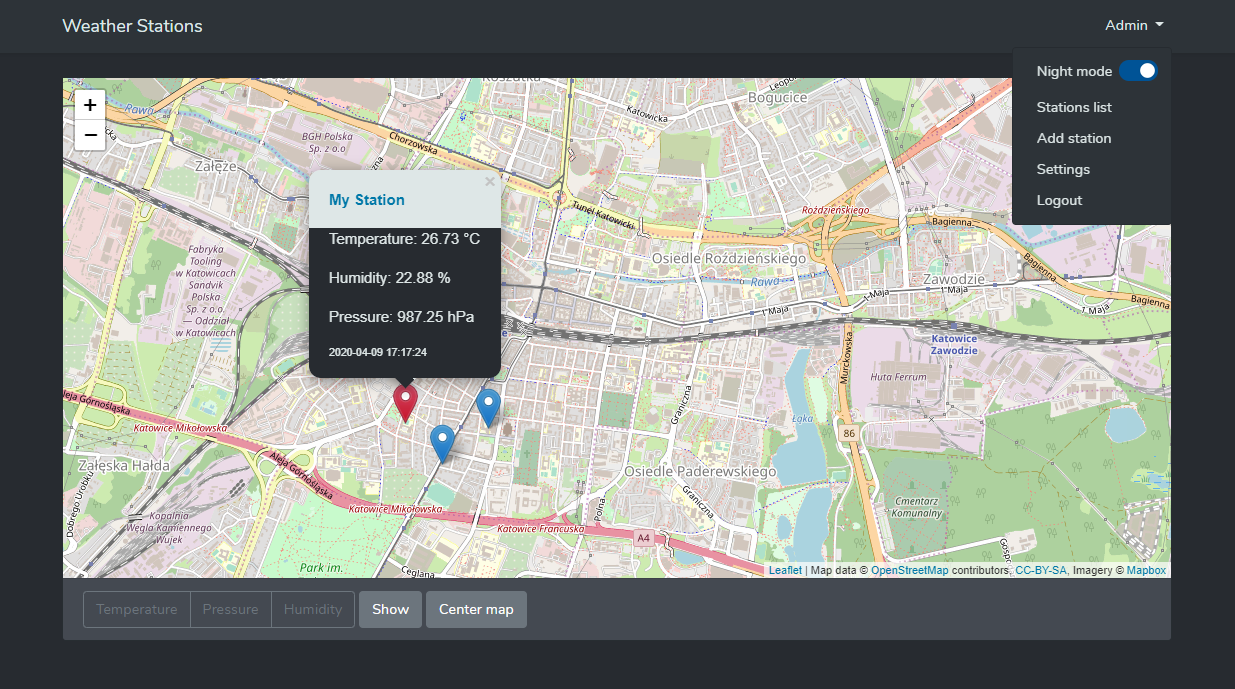1235x689 pixels.
Task: Click the A4 road shield on map
Action: 643,538
